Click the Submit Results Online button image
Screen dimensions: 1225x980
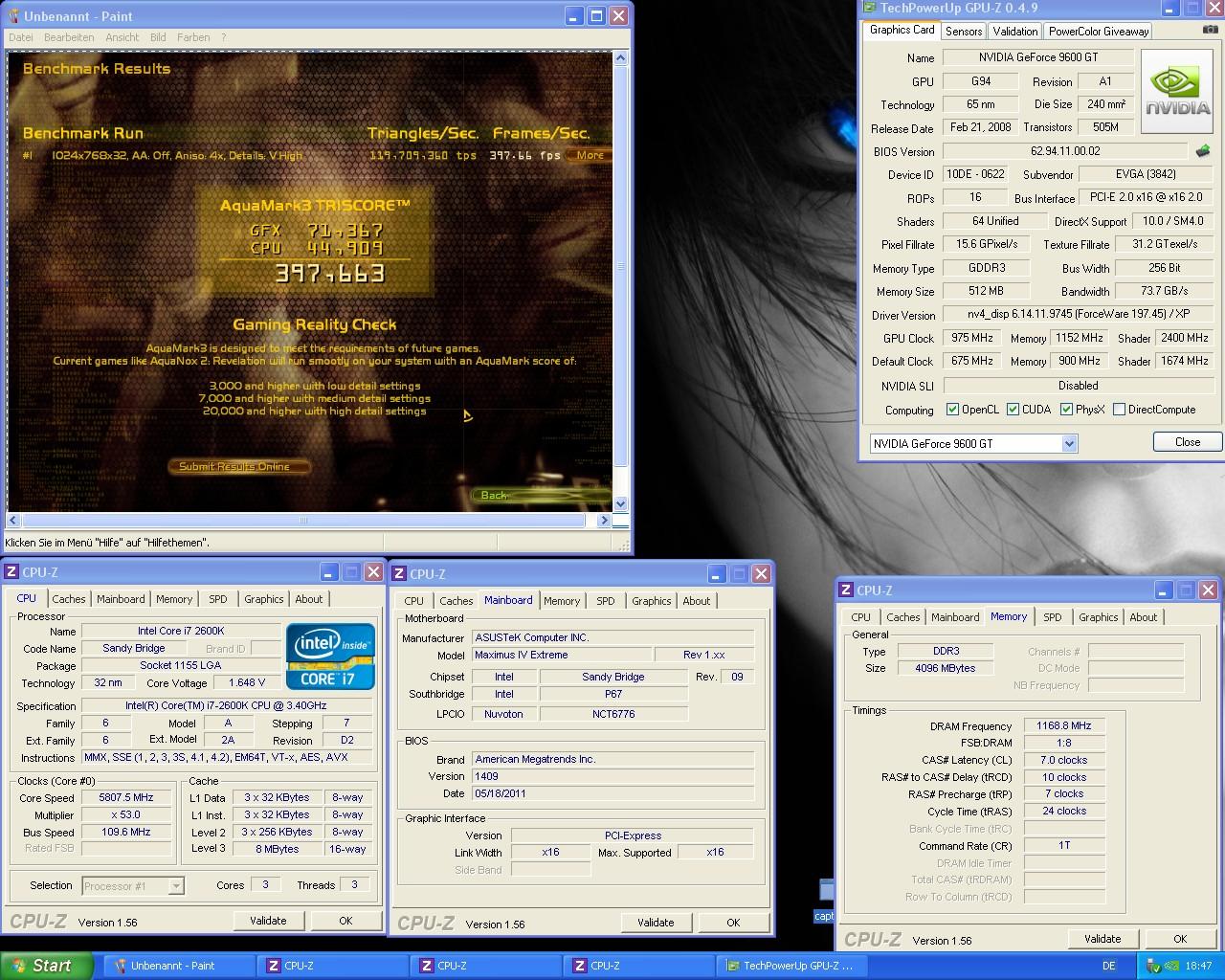(x=241, y=466)
